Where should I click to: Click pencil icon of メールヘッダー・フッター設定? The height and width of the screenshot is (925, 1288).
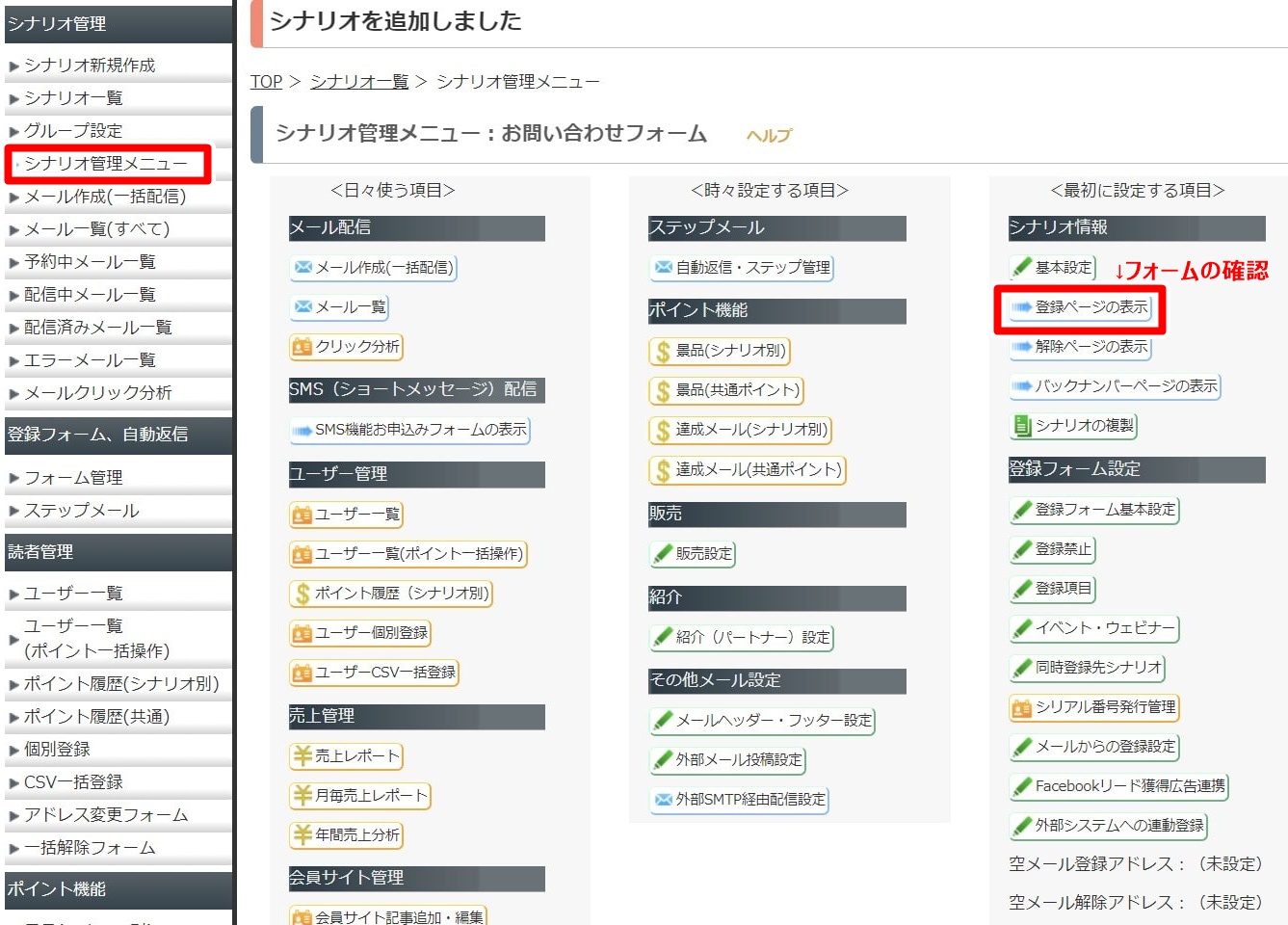tap(663, 720)
